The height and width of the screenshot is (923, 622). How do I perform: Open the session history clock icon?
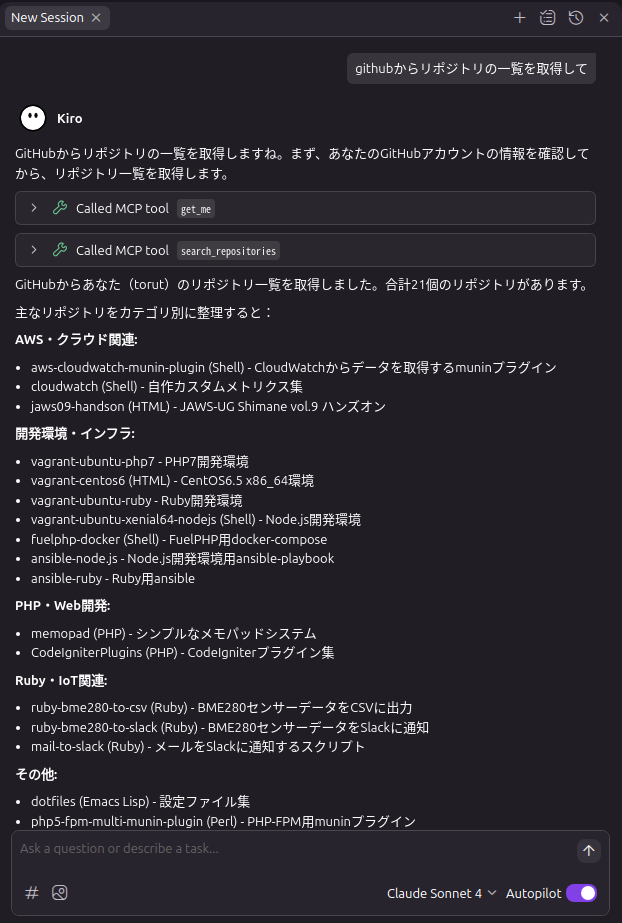[x=576, y=18]
